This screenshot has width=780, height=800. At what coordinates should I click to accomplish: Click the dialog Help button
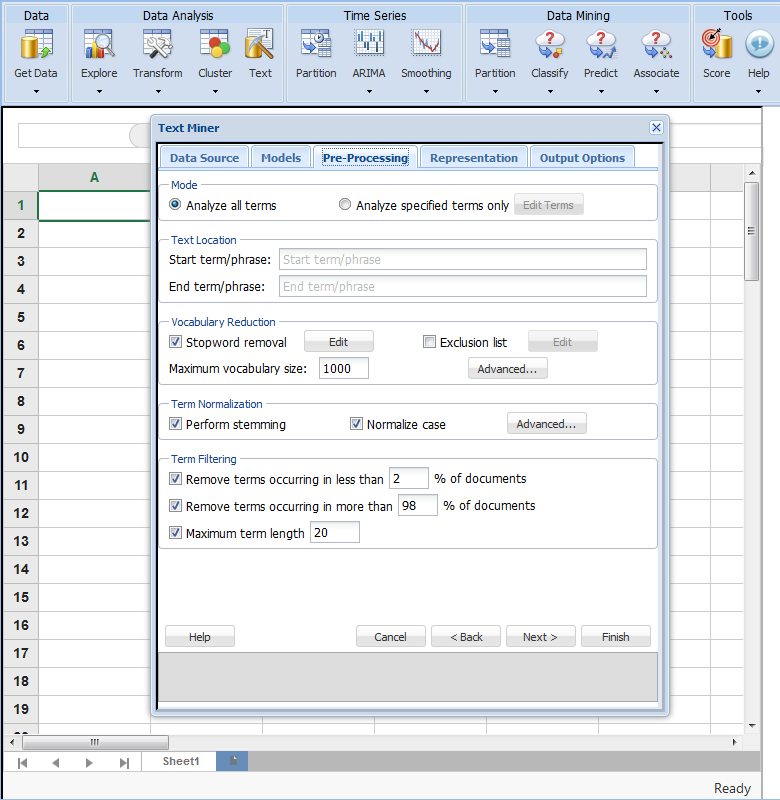pyautogui.click(x=199, y=636)
